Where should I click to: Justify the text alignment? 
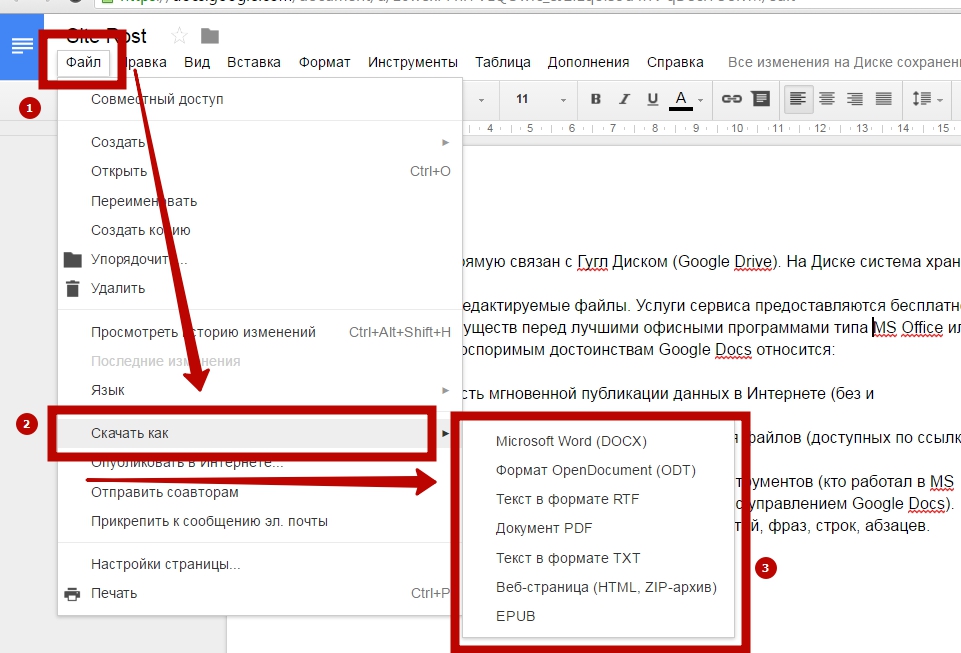(884, 99)
